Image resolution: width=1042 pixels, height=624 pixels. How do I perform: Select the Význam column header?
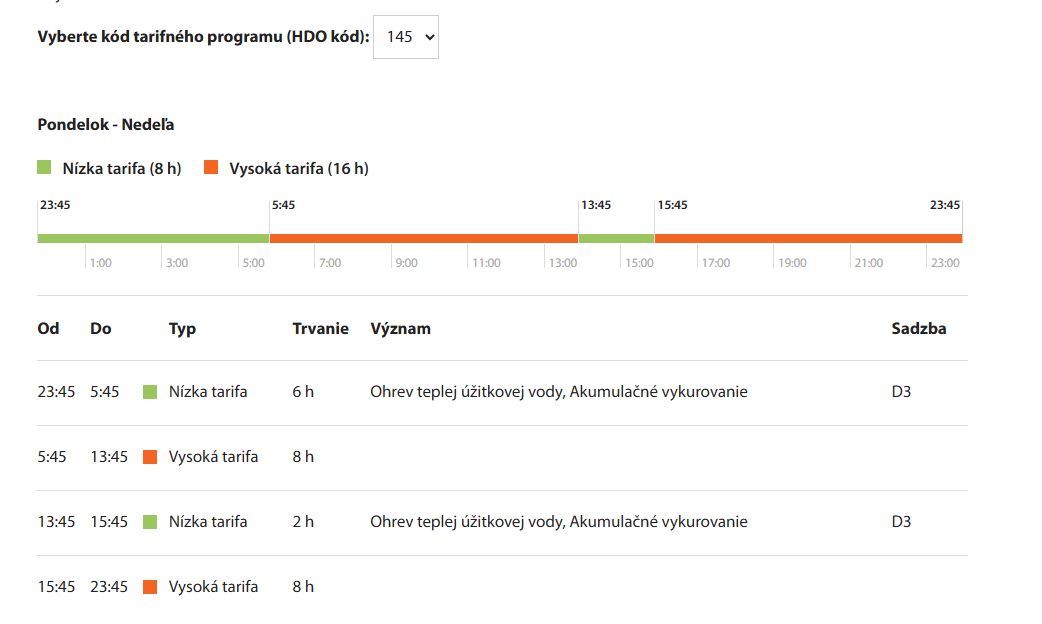[x=400, y=328]
